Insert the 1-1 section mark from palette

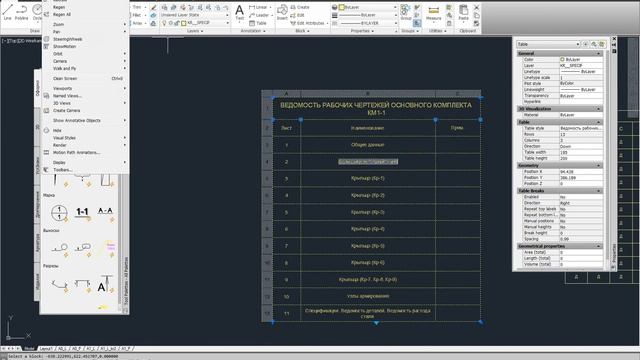point(82,212)
